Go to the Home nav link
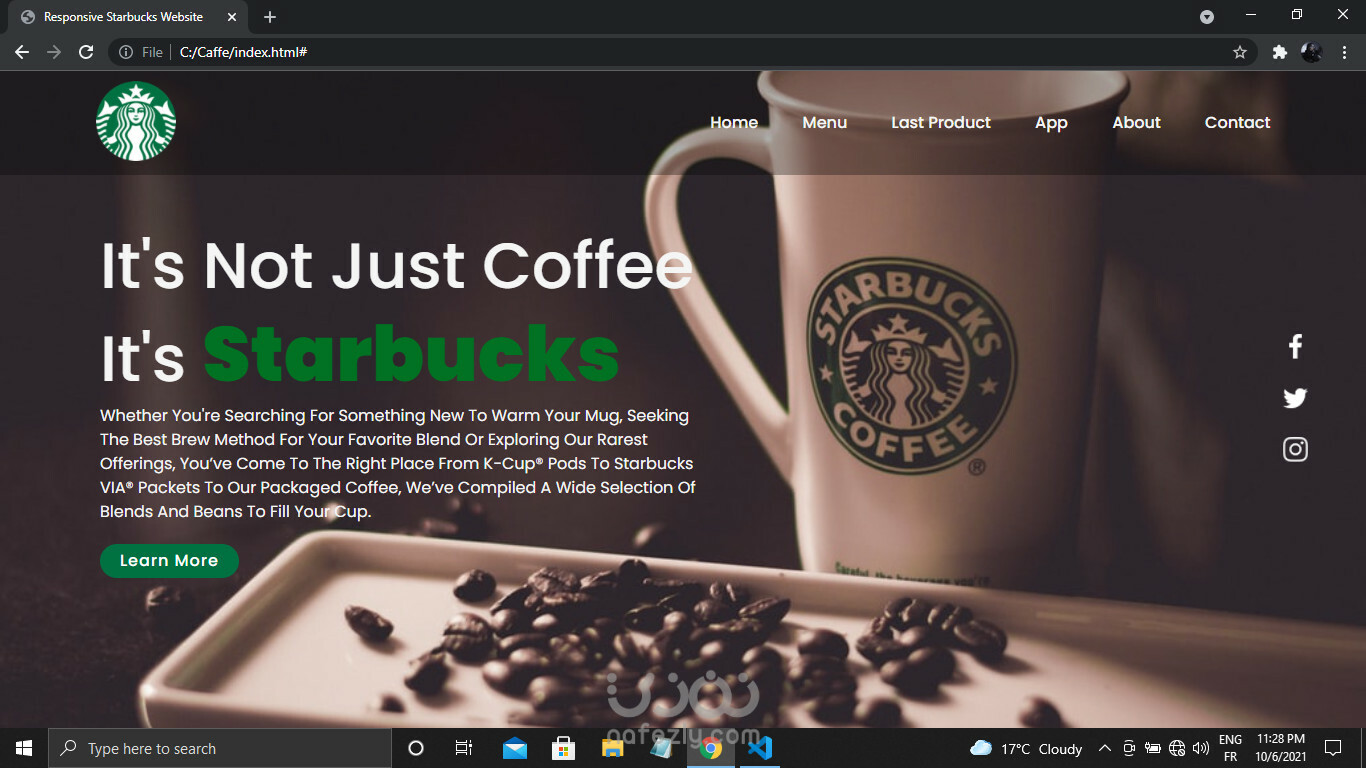The image size is (1366, 768). point(734,122)
